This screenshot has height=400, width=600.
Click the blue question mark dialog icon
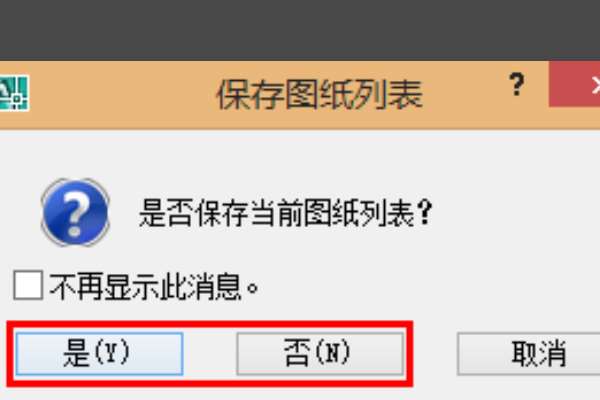[75, 212]
